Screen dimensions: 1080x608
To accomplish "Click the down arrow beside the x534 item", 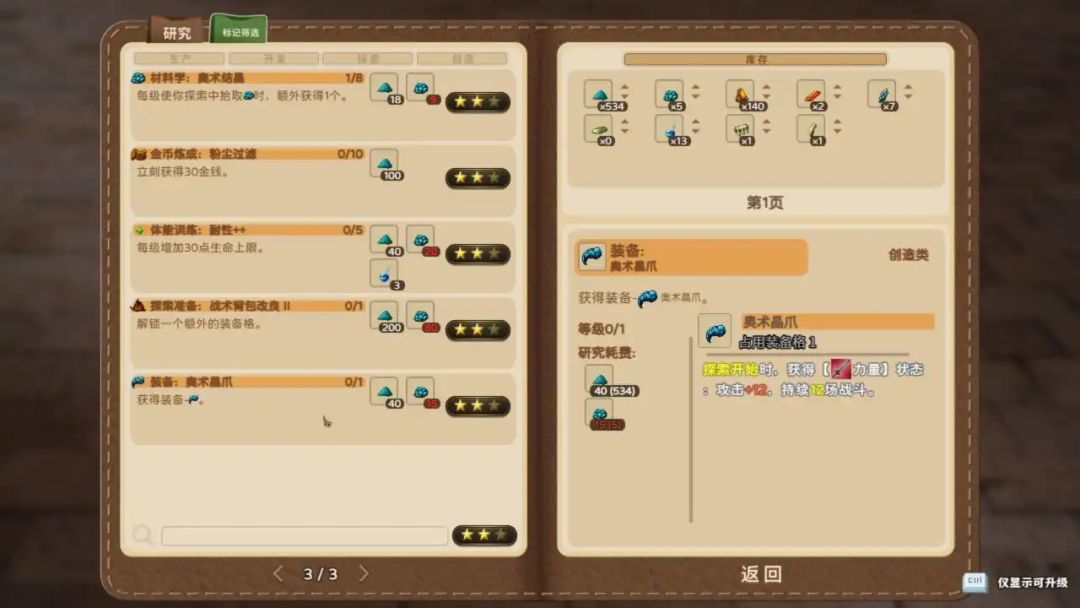I will 625,97.
